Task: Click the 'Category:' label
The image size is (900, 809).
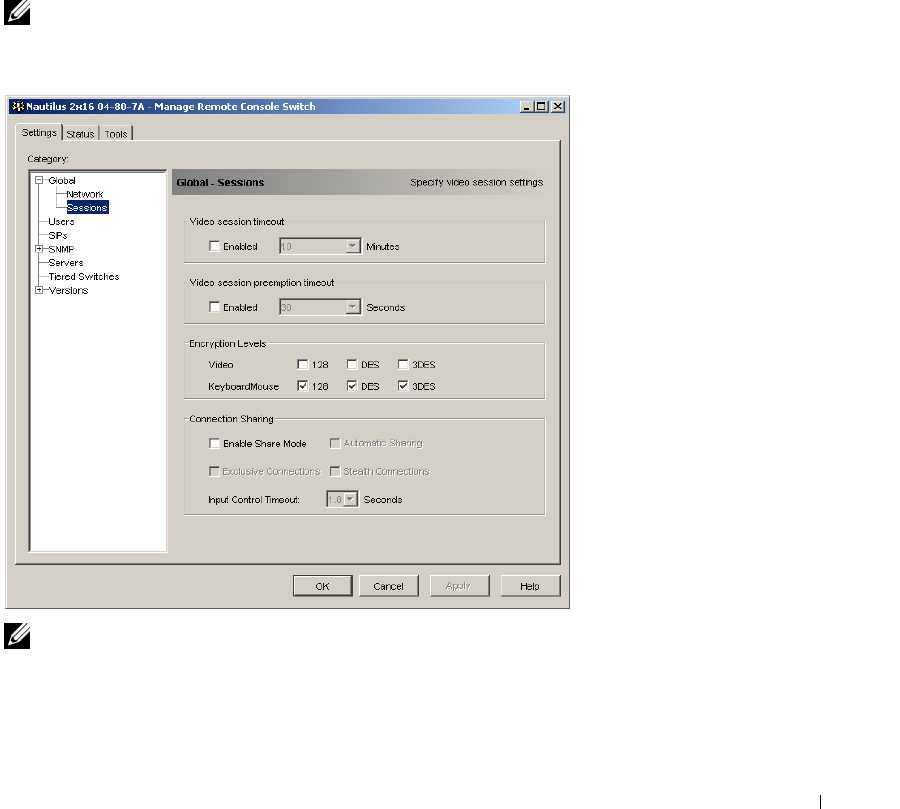Action: (48, 159)
